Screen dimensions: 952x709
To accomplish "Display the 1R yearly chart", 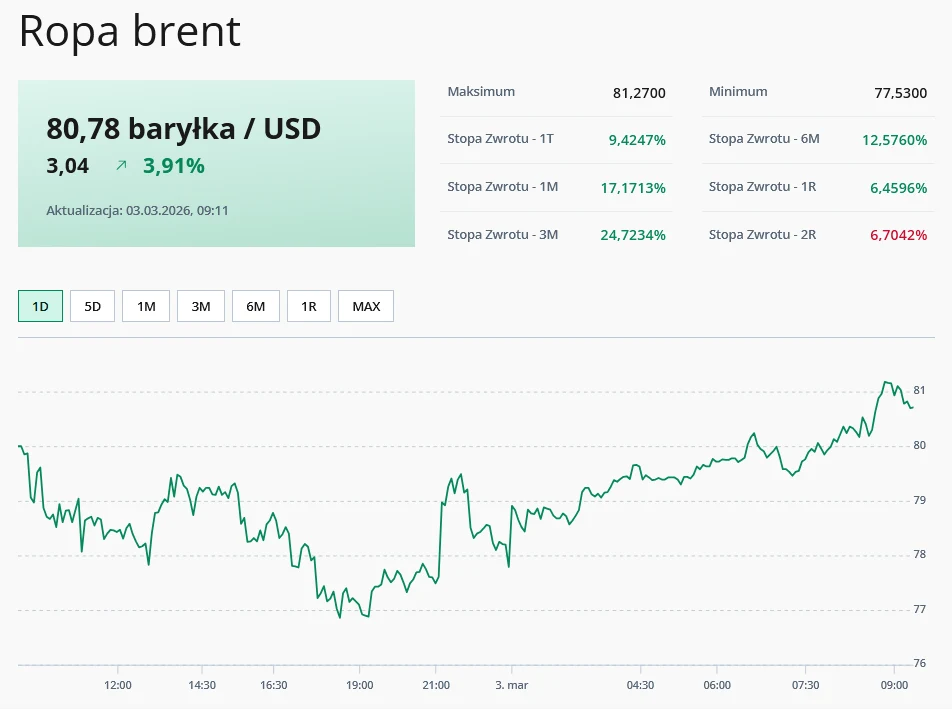I will tap(309, 306).
